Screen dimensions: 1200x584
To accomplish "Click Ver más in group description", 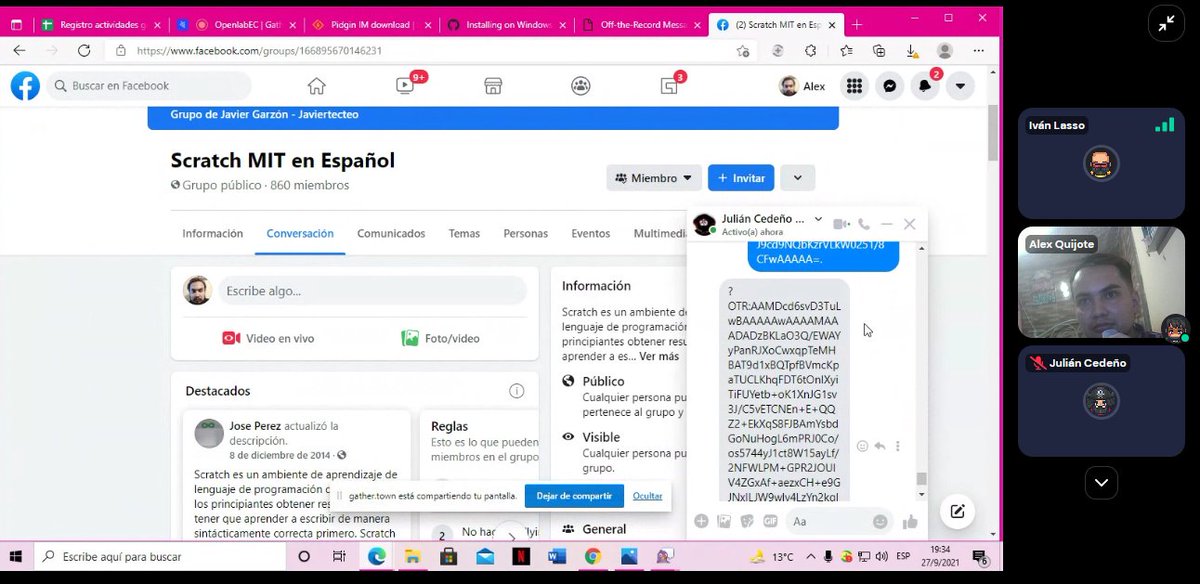I will point(659,356).
